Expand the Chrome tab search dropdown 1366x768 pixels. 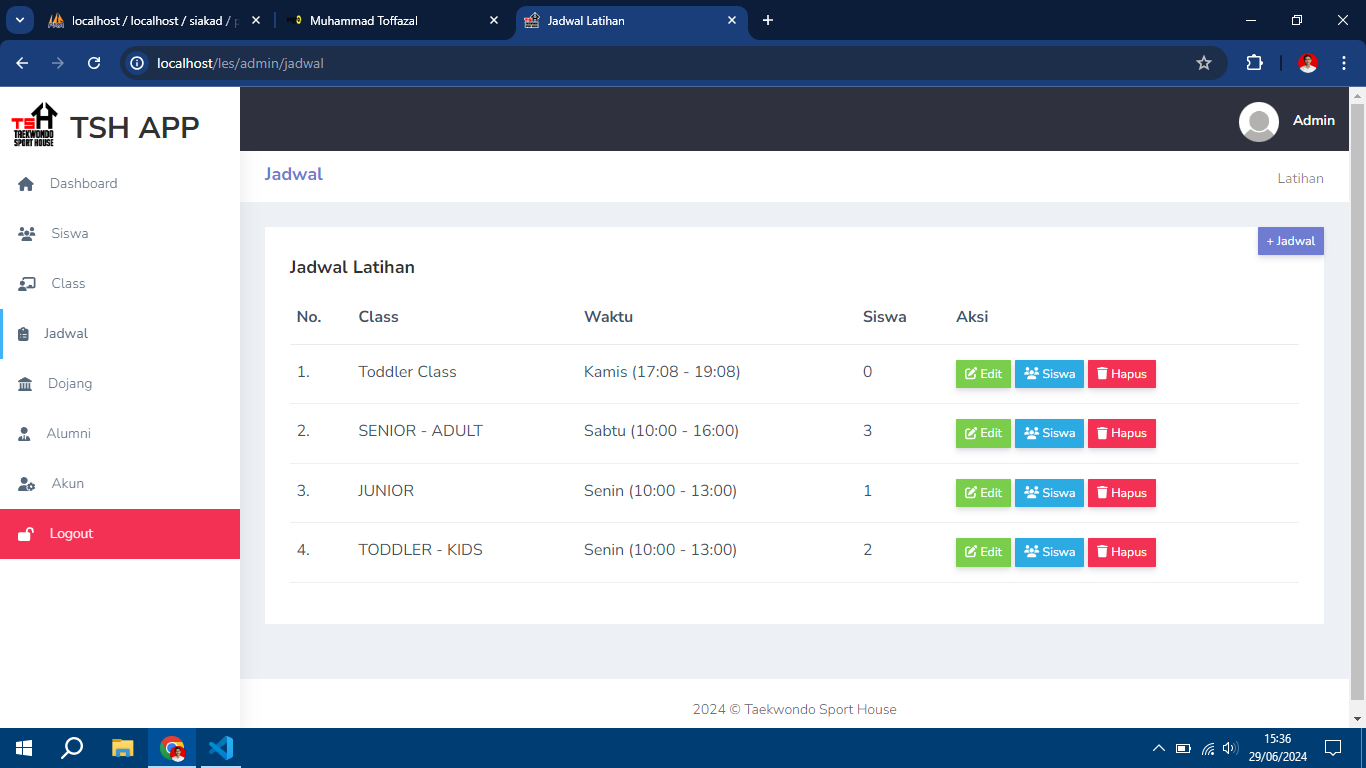coord(19,20)
